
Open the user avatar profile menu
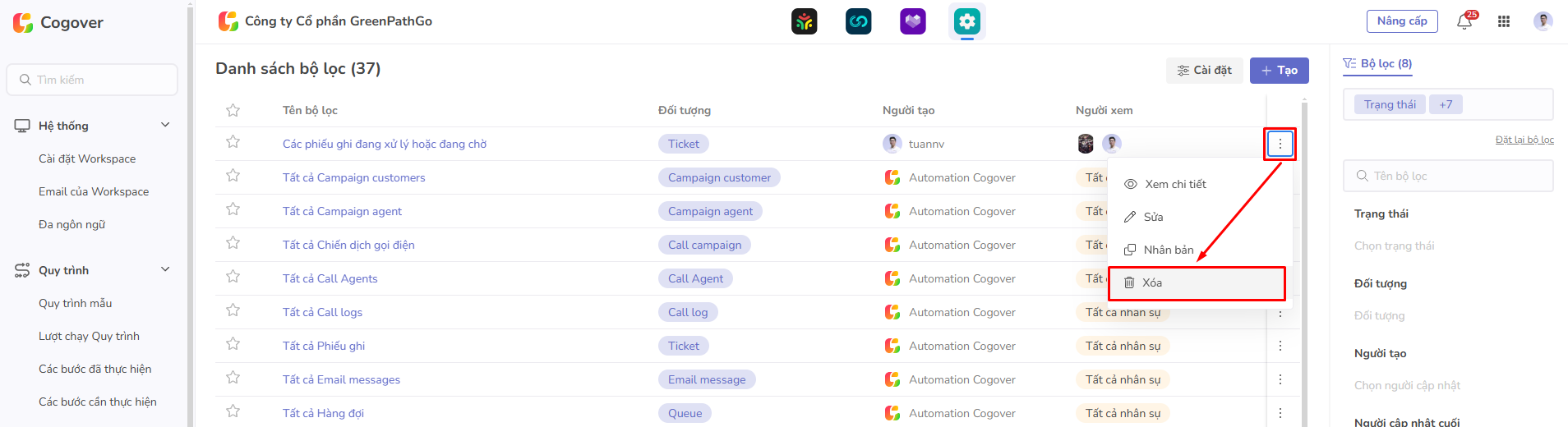pos(1543,21)
